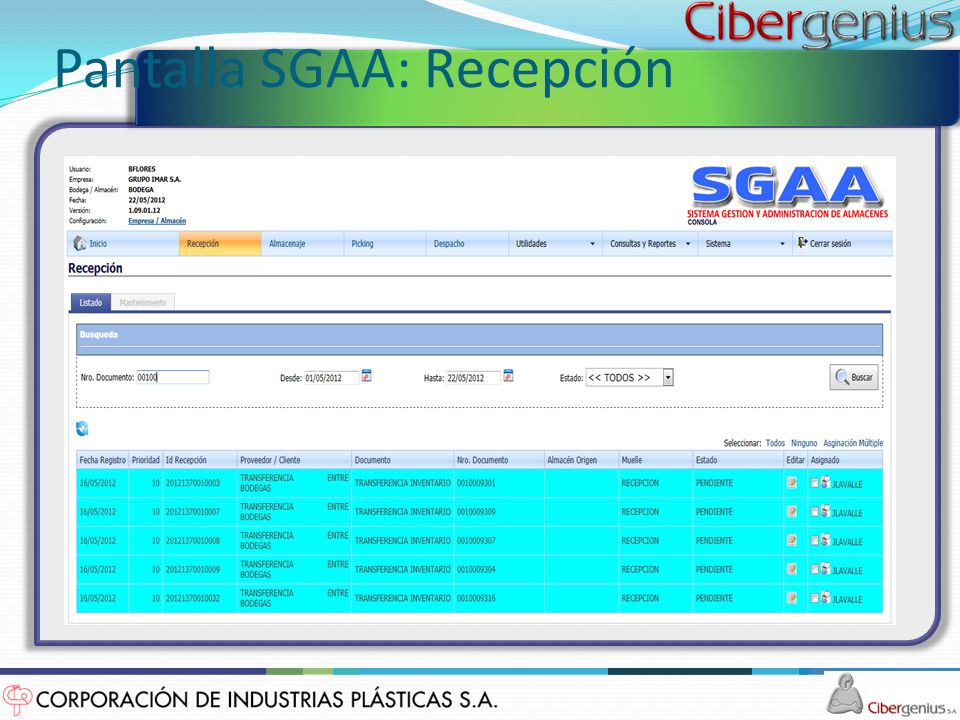The width and height of the screenshot is (960, 720).
Task: Sort by Muelle column header
Action: (656, 460)
